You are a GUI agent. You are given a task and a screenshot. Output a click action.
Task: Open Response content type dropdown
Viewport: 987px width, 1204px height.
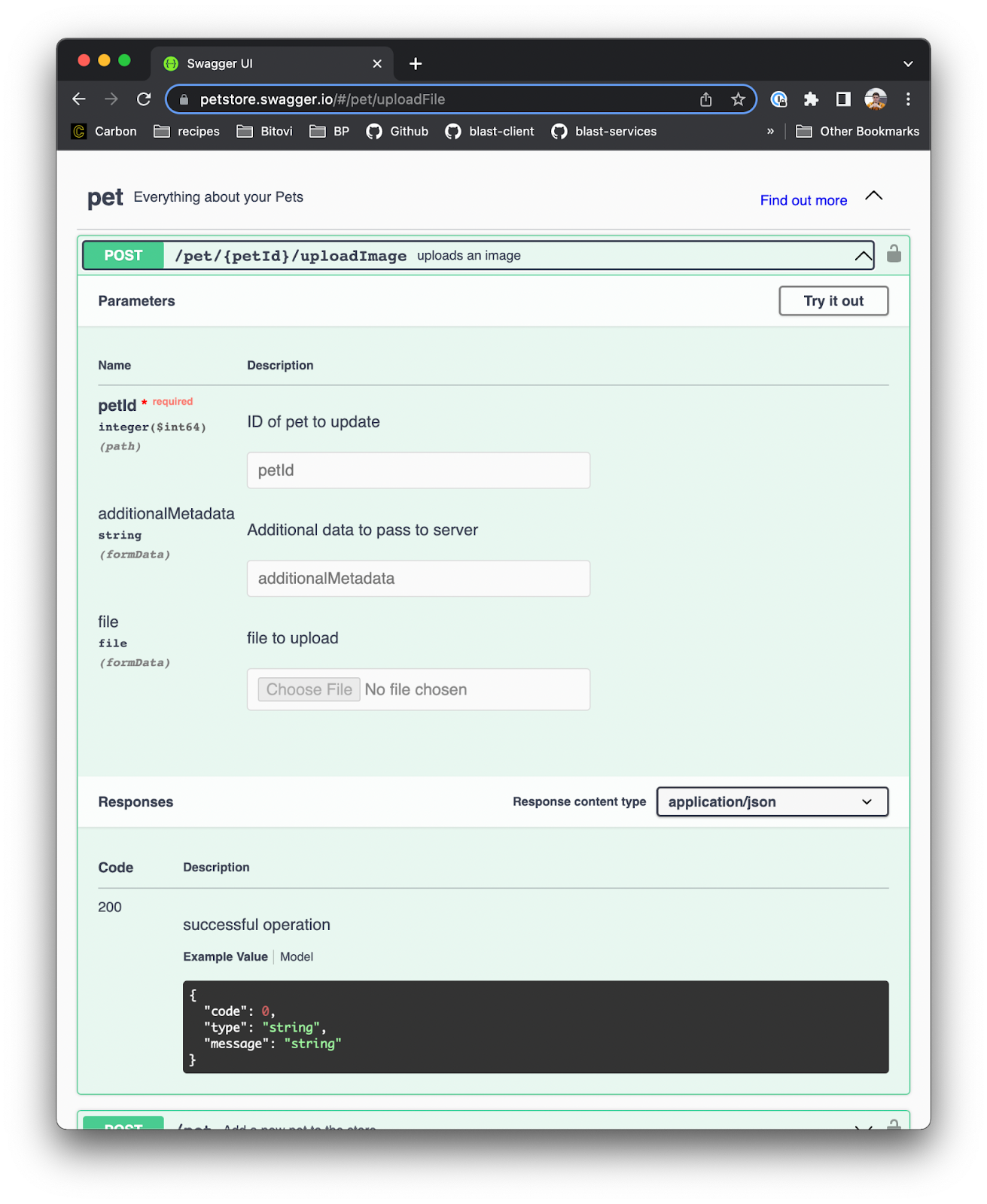coord(772,802)
